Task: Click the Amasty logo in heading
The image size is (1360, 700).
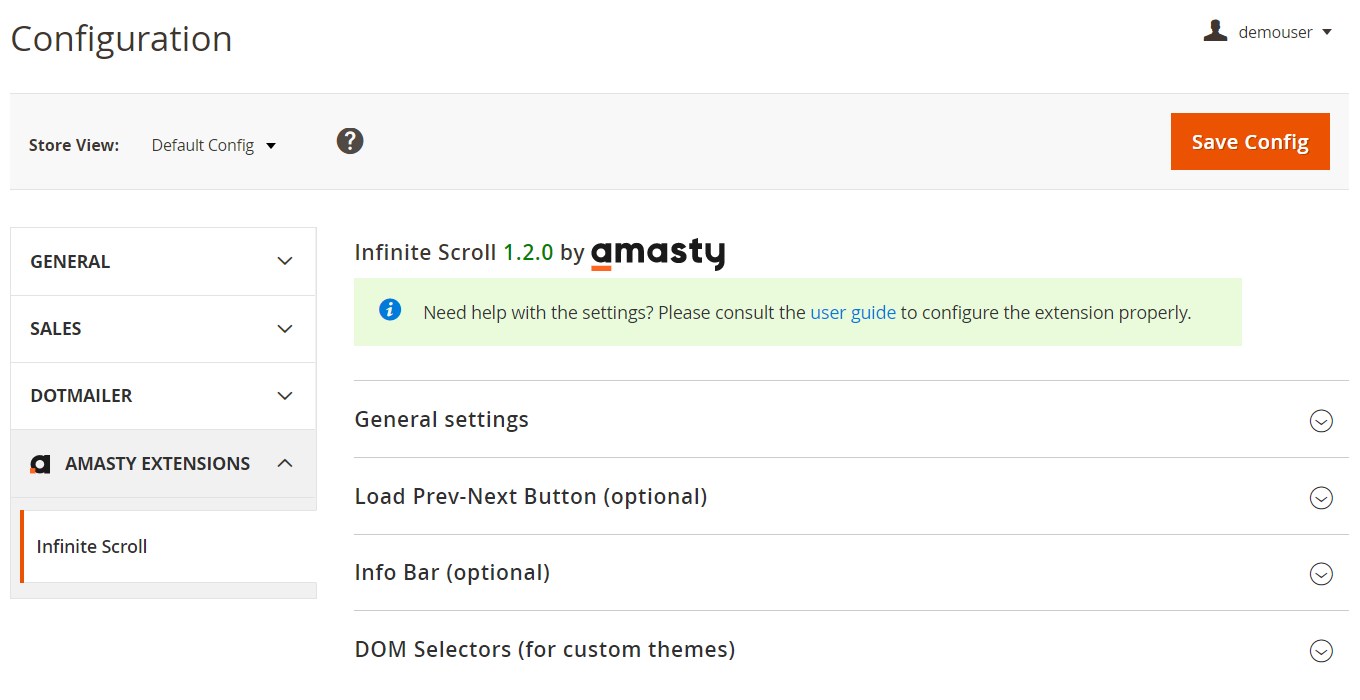Action: click(657, 254)
